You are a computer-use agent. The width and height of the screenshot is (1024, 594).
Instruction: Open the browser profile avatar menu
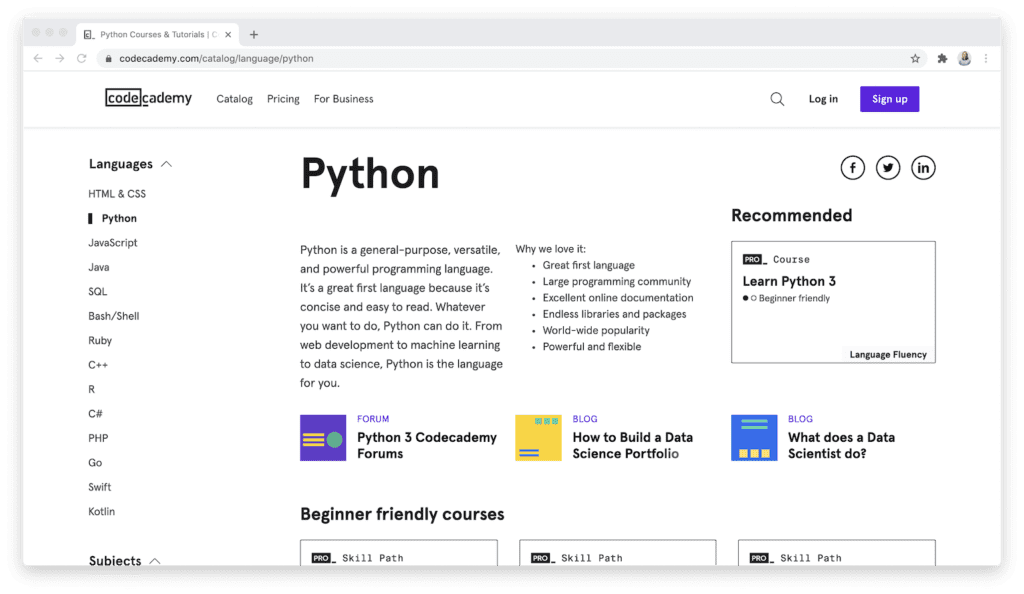(x=963, y=58)
